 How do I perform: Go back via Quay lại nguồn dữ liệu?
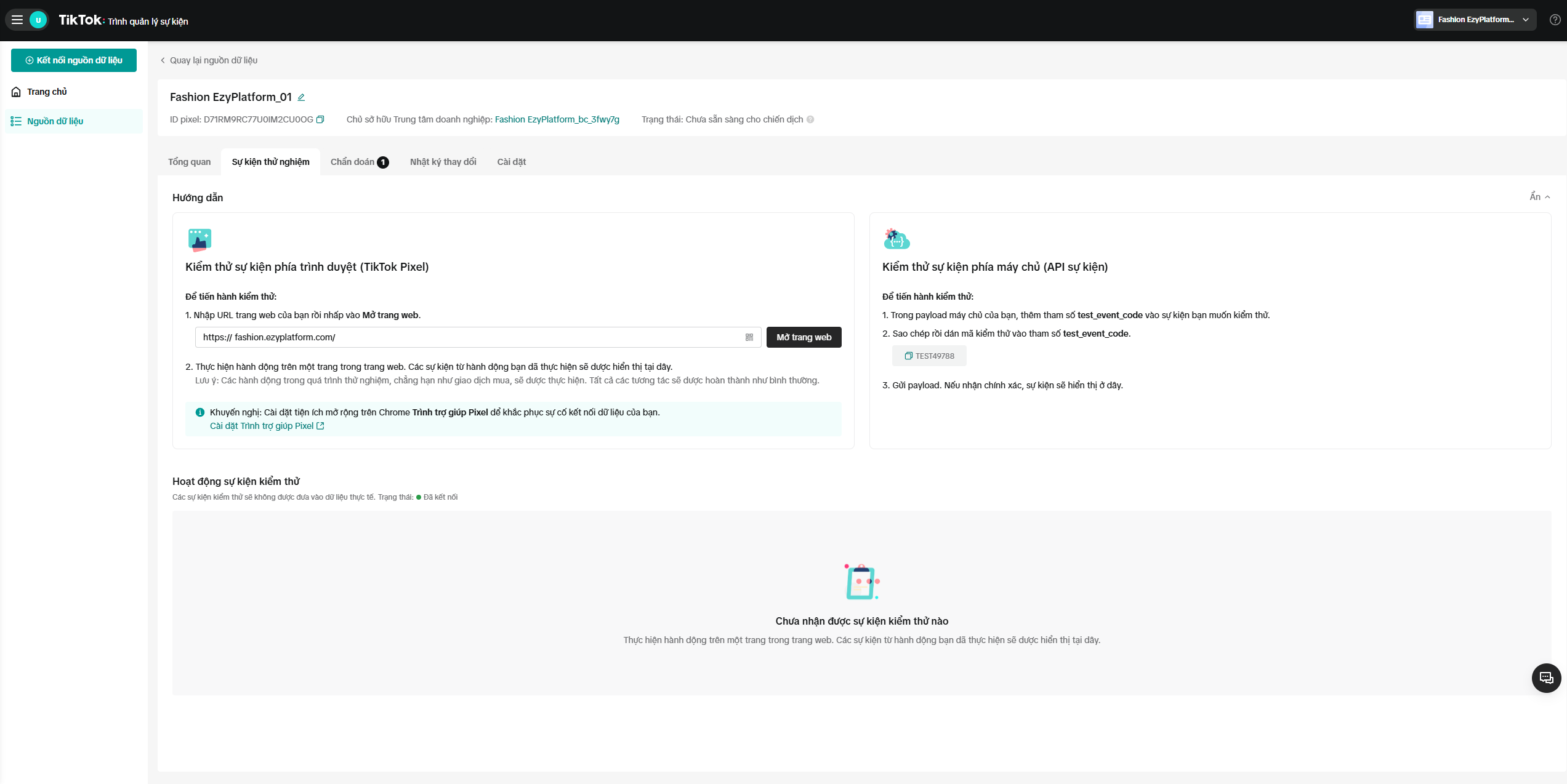pos(209,60)
